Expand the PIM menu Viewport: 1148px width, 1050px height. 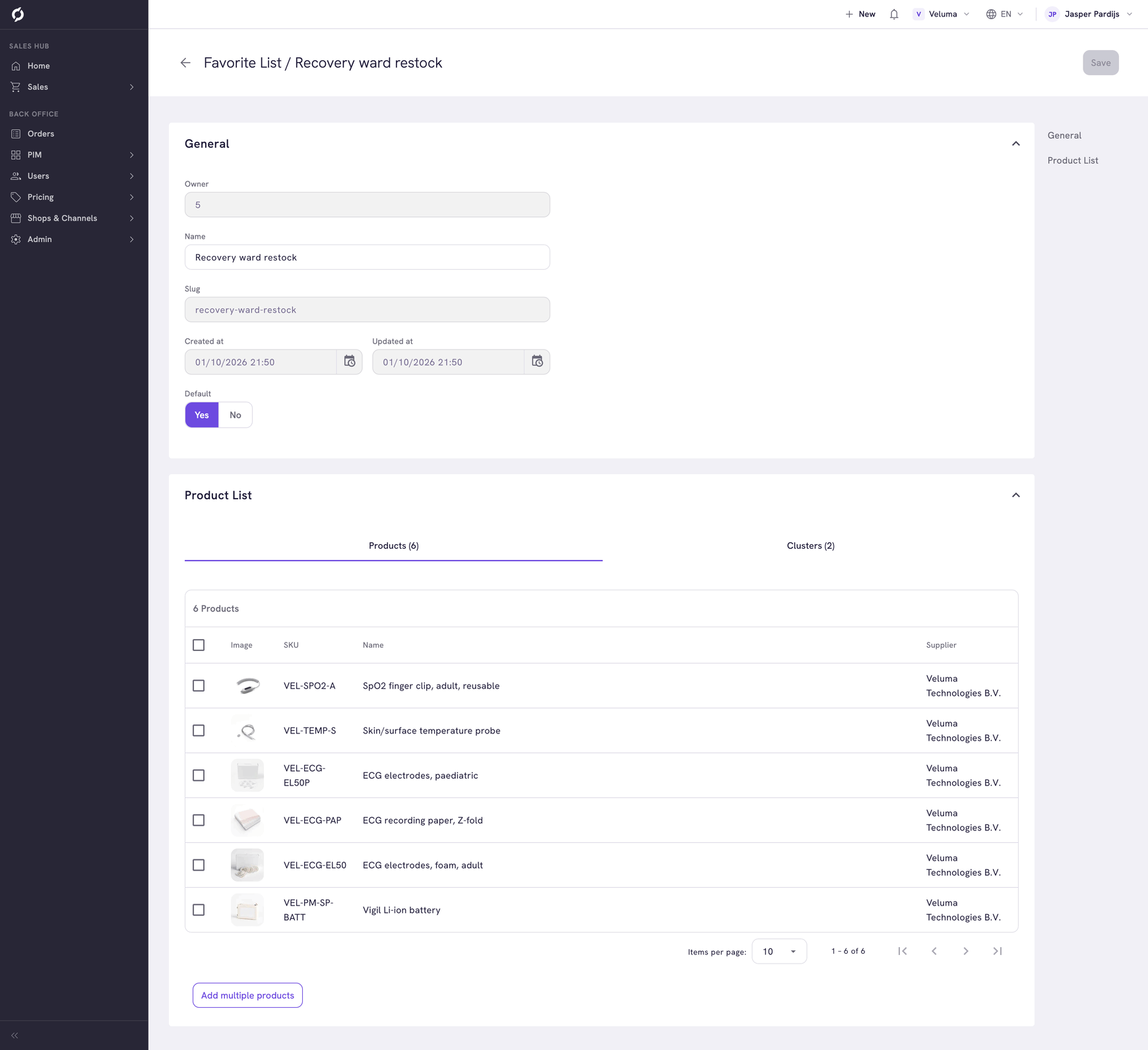[74, 155]
